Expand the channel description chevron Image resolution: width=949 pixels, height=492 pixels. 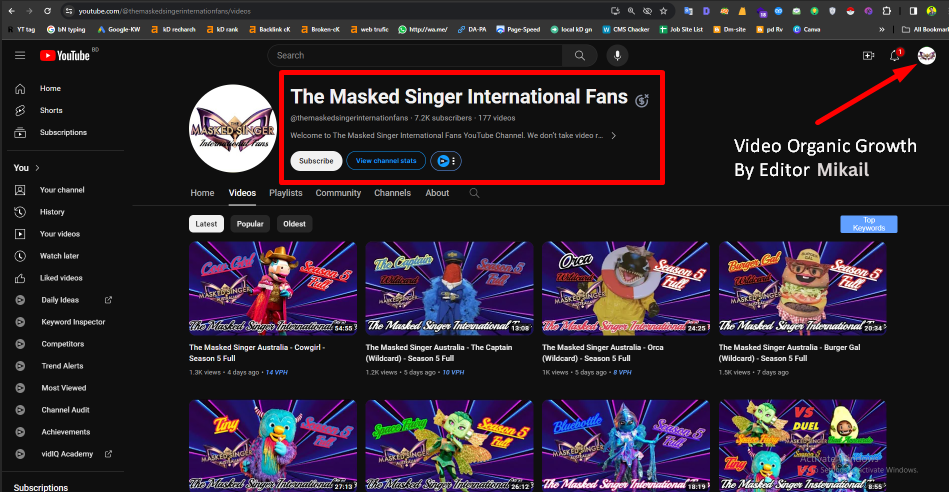tap(613, 135)
